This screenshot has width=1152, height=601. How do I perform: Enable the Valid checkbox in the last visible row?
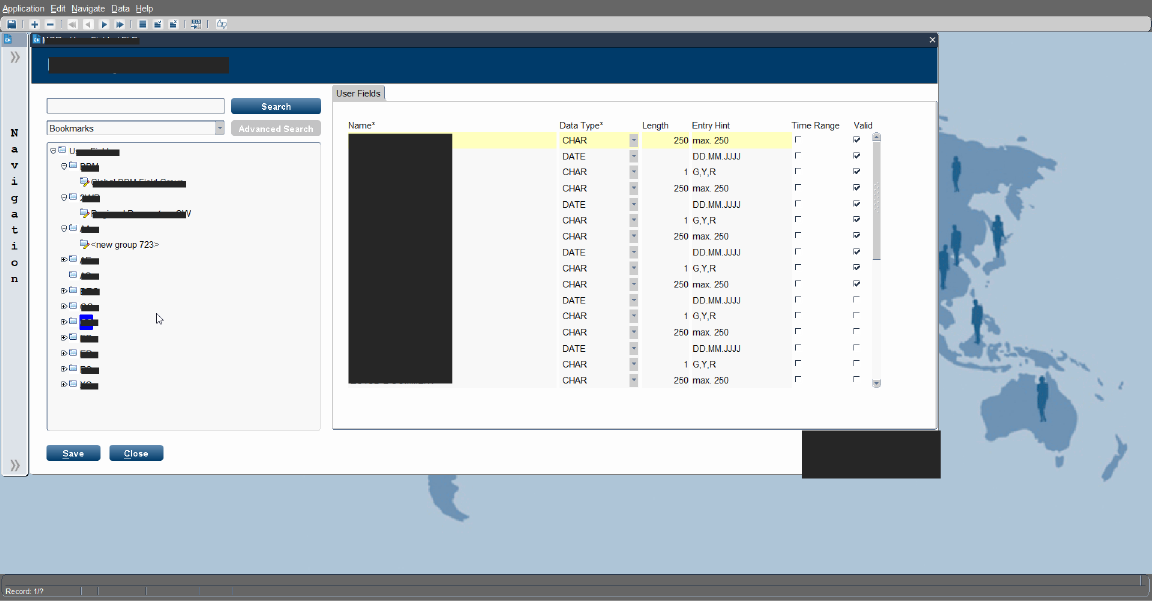[856, 380]
